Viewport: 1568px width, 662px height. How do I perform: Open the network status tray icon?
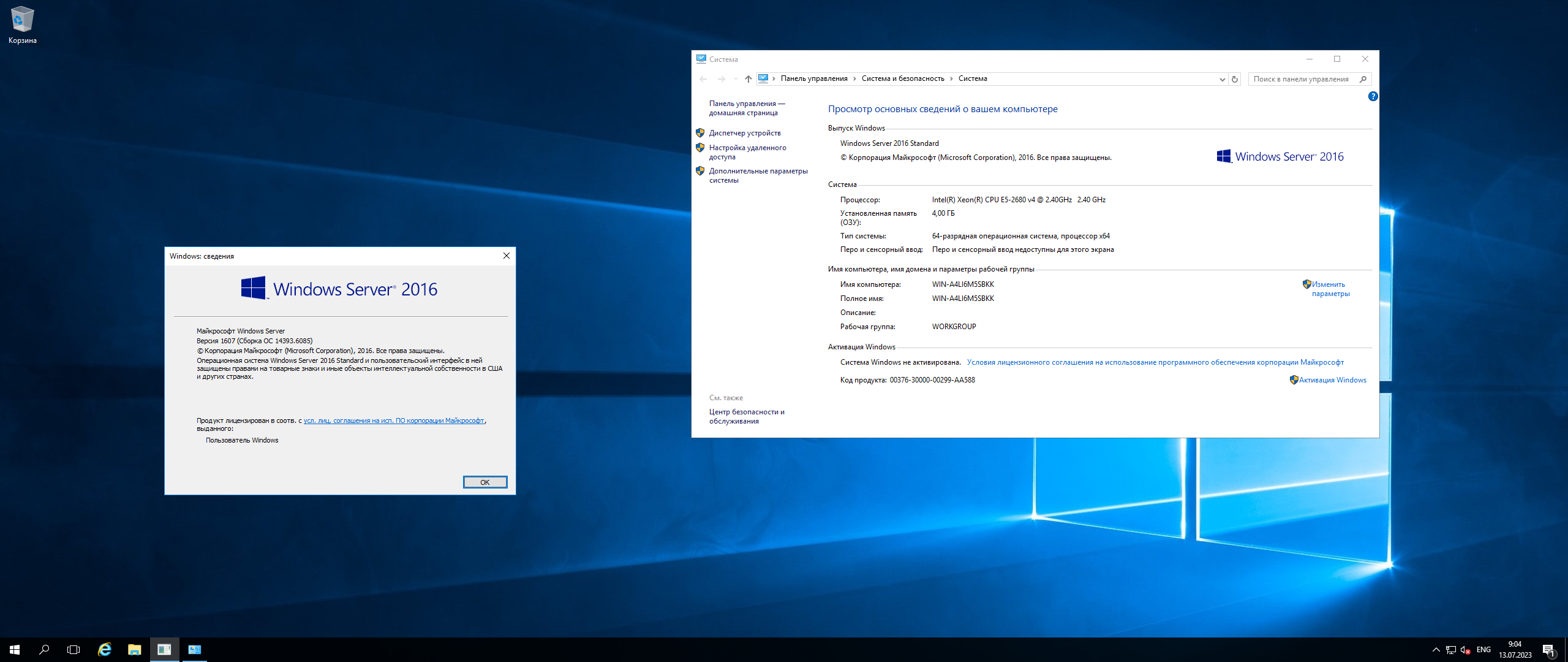[x=1451, y=650]
